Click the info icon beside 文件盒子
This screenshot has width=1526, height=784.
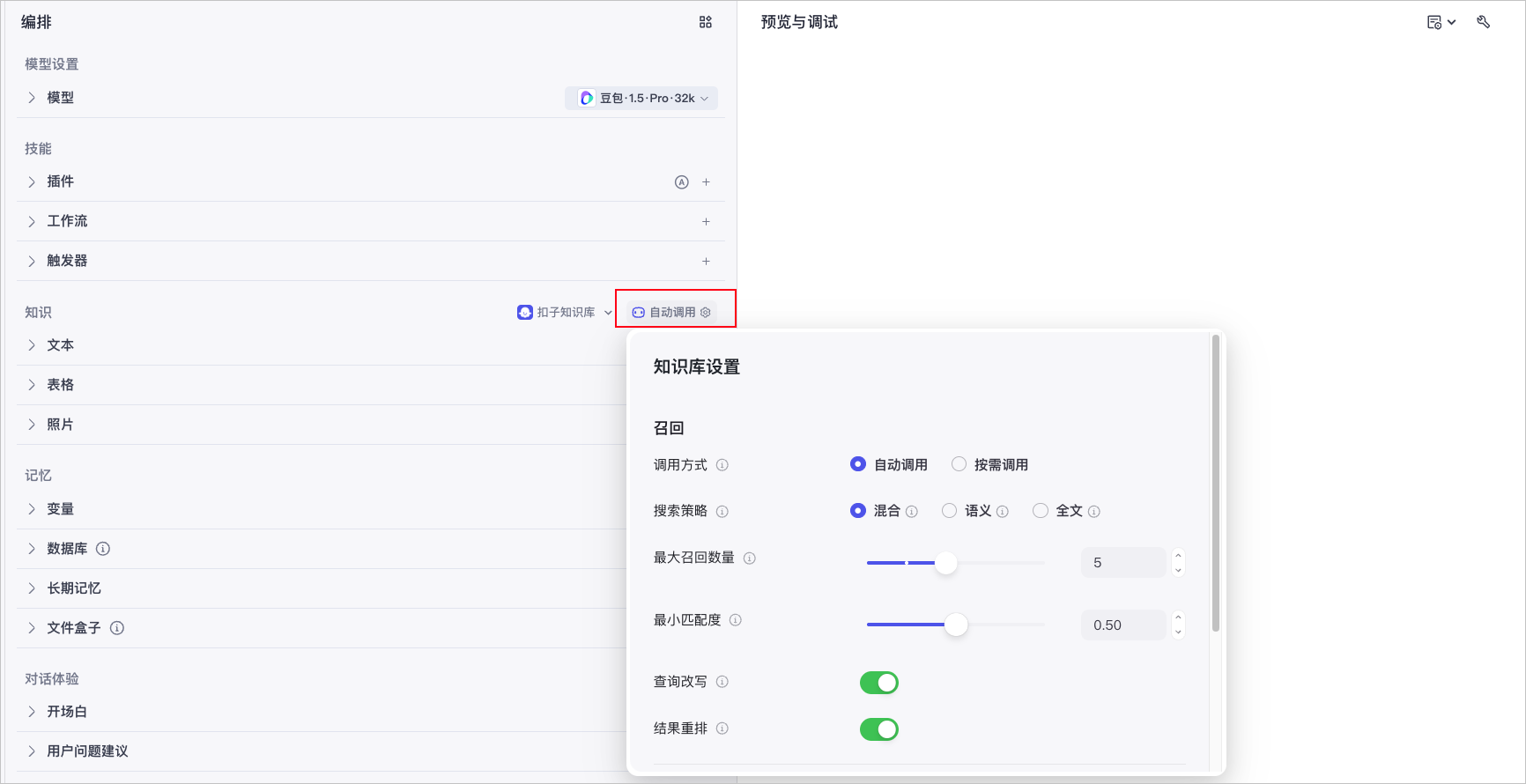(117, 628)
